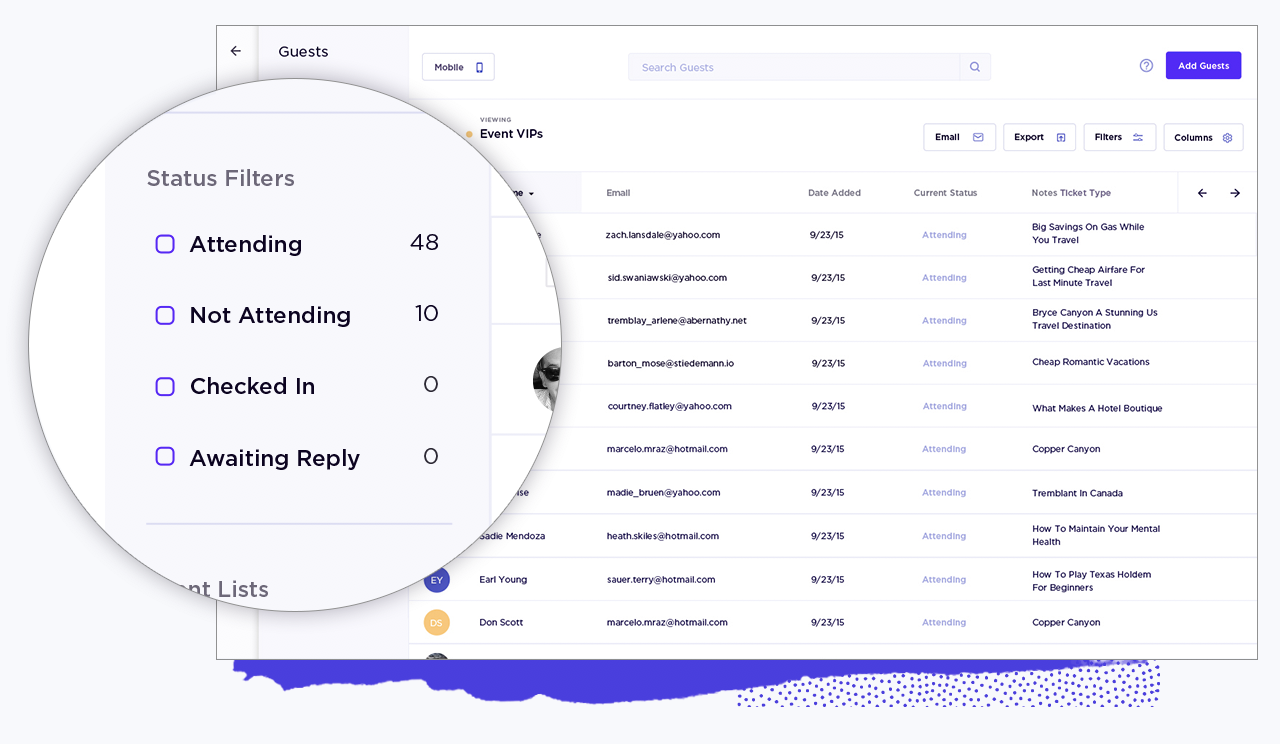Switch to Mobile view
1280x744 pixels.
click(x=458, y=67)
